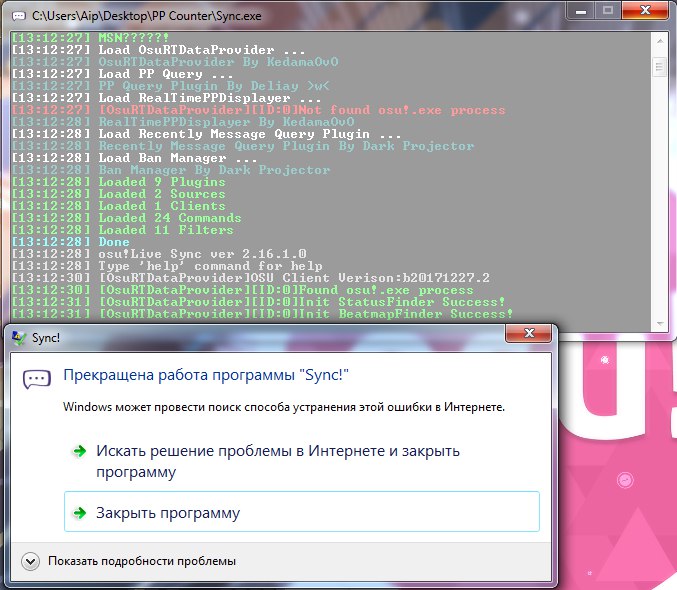Choose "Искать решение проблемы в Интернете и закрыть программу"
Viewport: 677px width, 590px height.
pos(301,461)
